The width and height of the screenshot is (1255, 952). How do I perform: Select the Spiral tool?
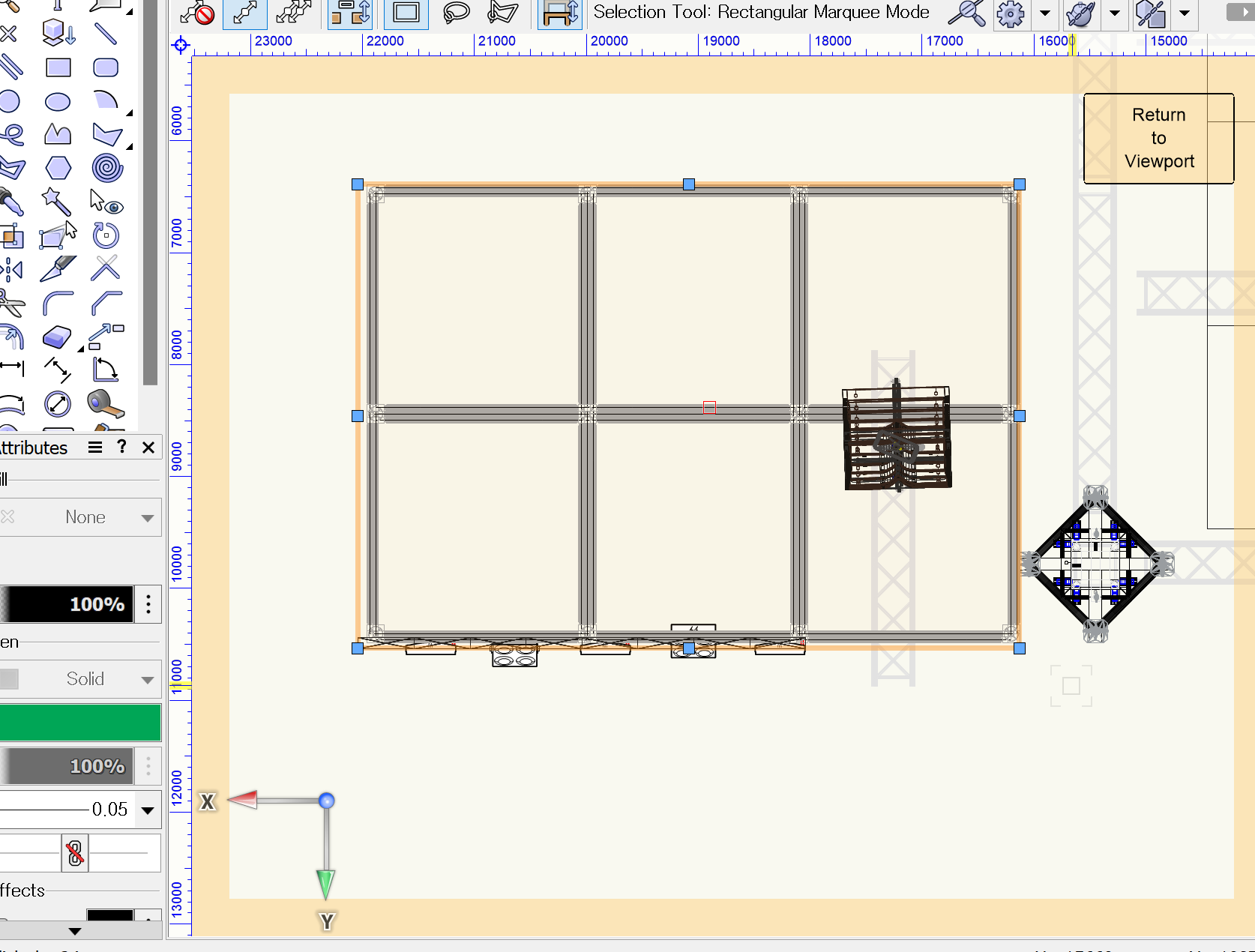pyautogui.click(x=106, y=168)
